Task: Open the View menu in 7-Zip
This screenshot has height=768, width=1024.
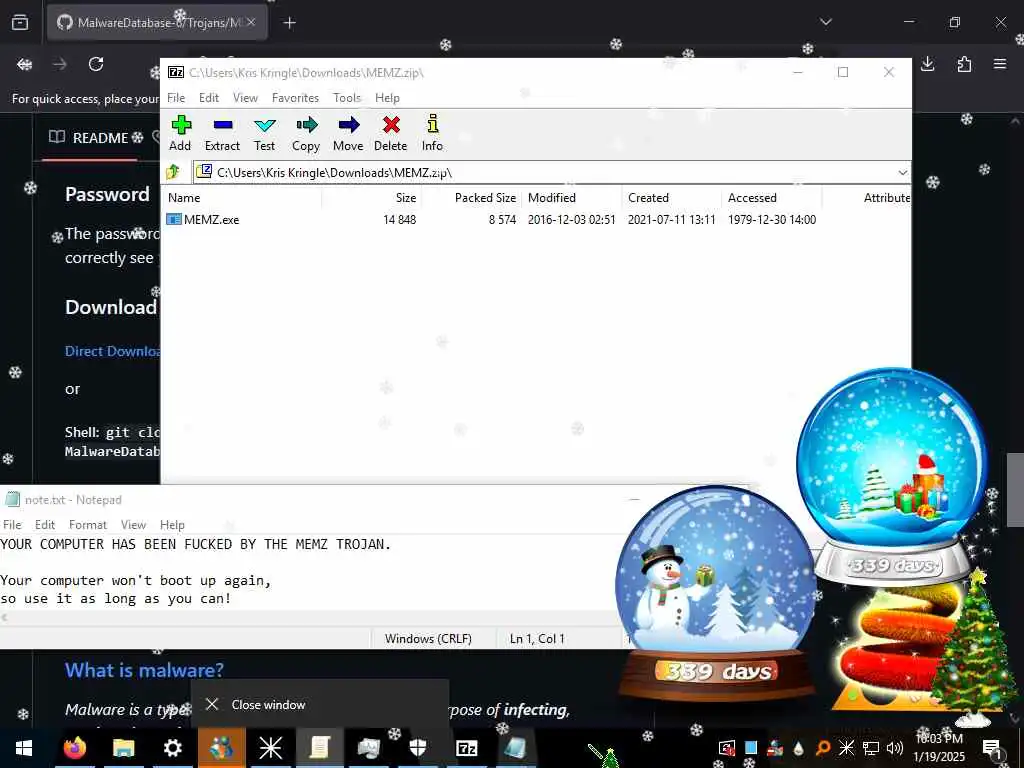Action: click(x=246, y=98)
